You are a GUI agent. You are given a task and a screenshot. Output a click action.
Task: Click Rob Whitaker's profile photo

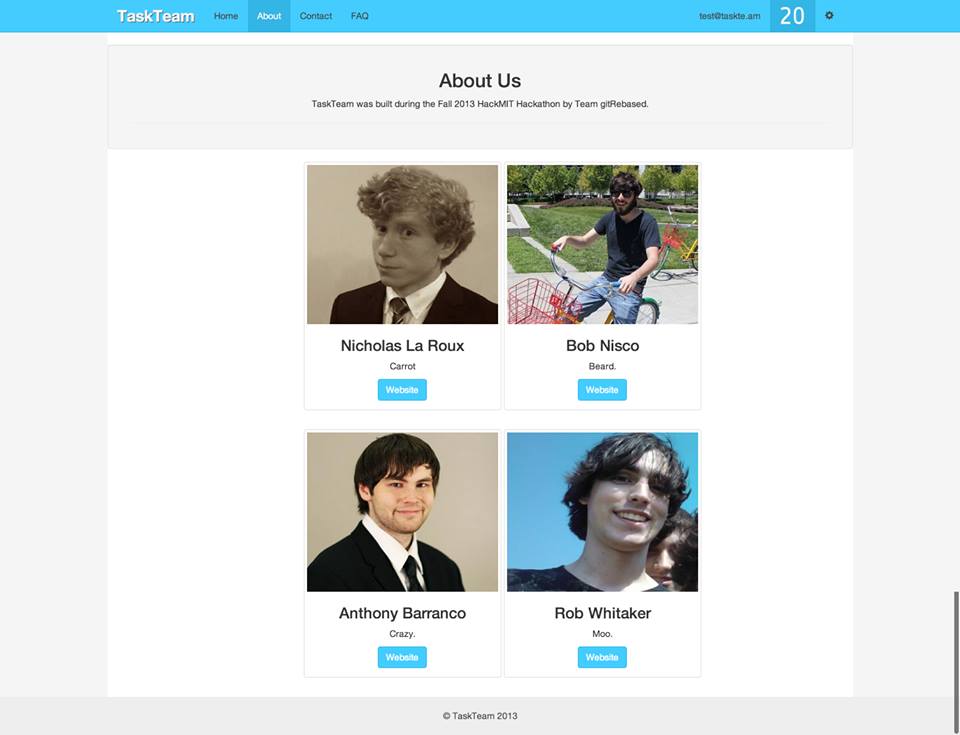coord(602,512)
